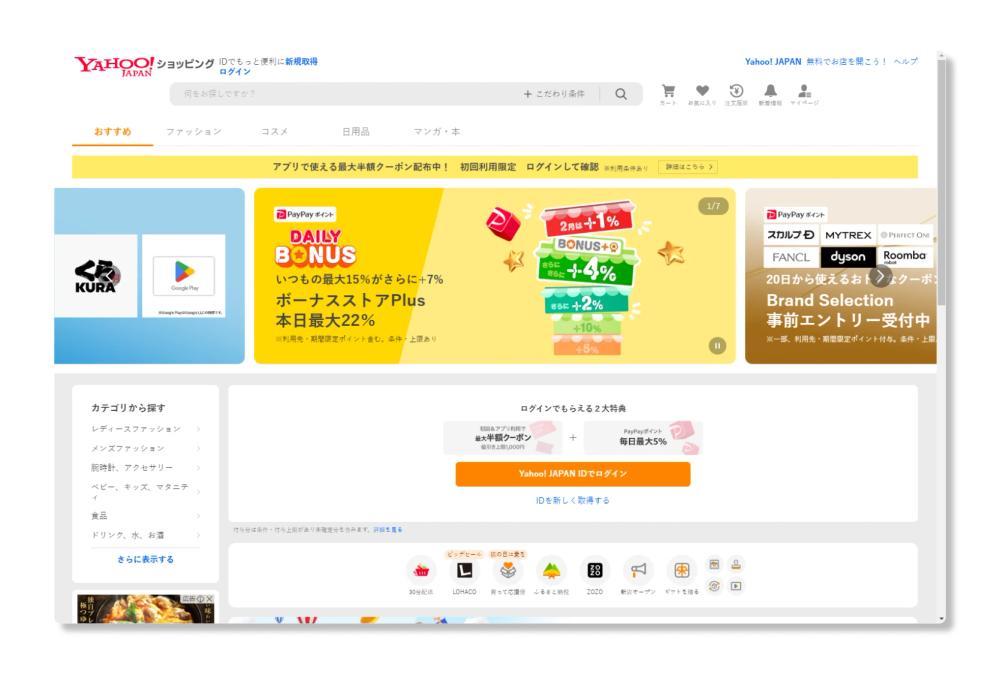Open the ヘルプ link
Image resolution: width=1000 pixels, height=674 pixels.
point(906,61)
